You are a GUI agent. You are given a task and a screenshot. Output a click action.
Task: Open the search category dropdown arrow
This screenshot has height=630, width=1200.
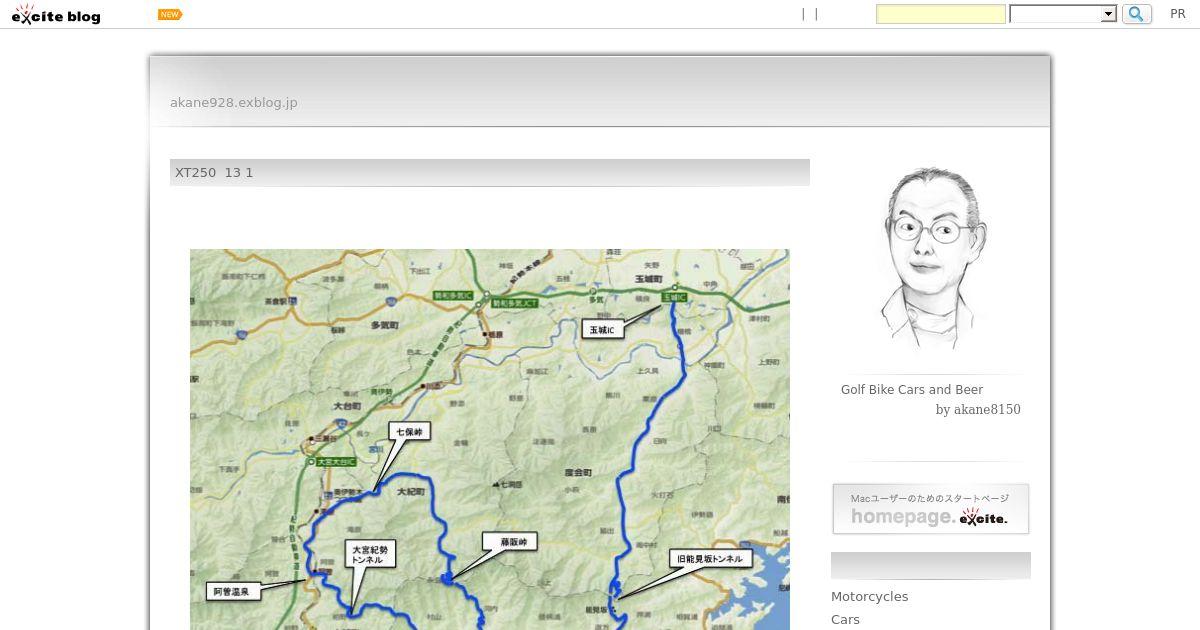(1108, 14)
